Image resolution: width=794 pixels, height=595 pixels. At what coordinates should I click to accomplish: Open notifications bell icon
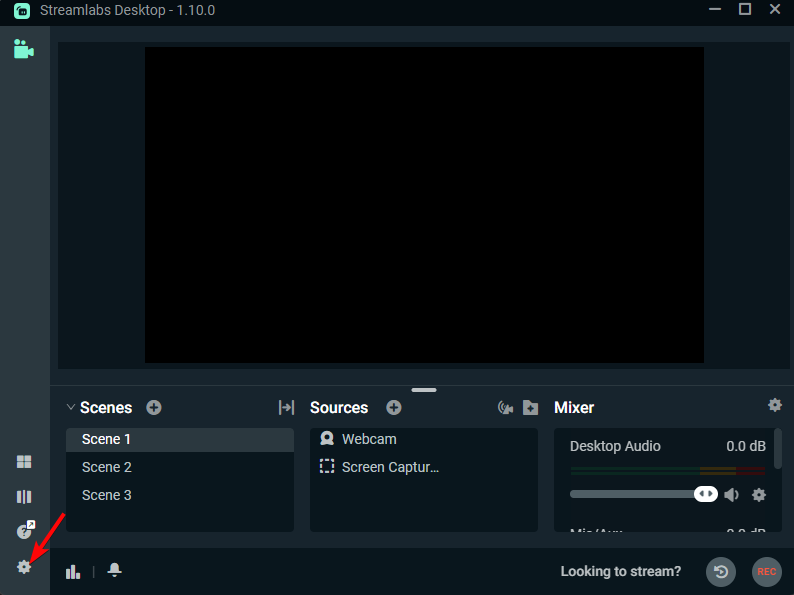point(114,570)
